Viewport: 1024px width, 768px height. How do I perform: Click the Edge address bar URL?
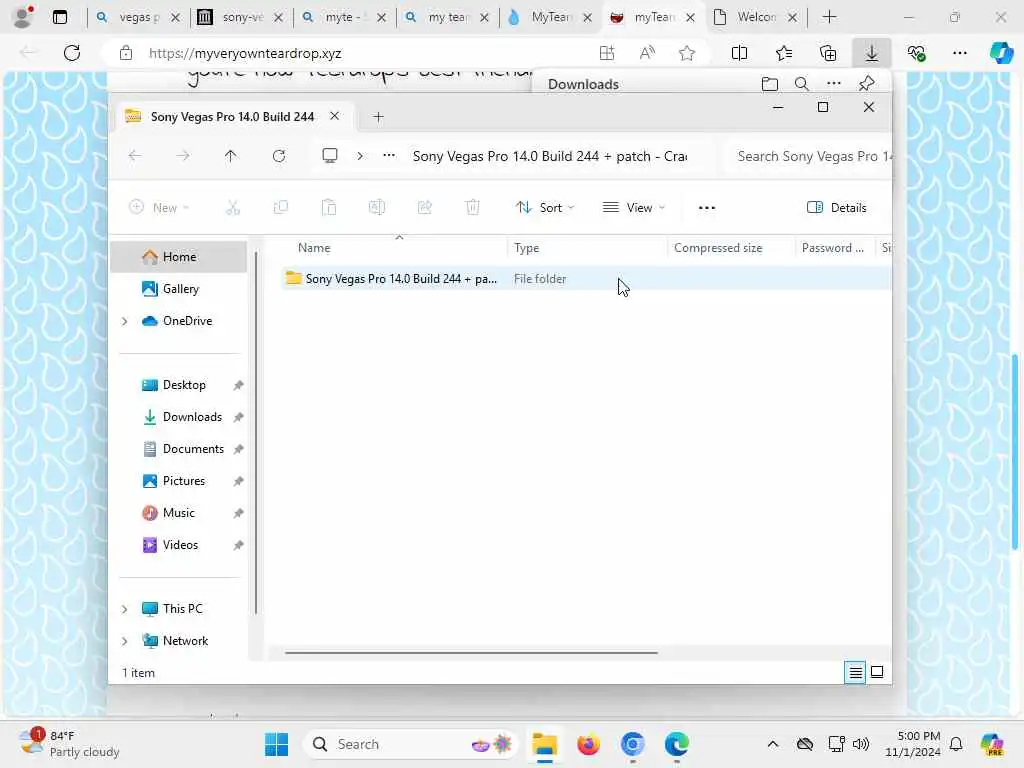[x=245, y=54]
